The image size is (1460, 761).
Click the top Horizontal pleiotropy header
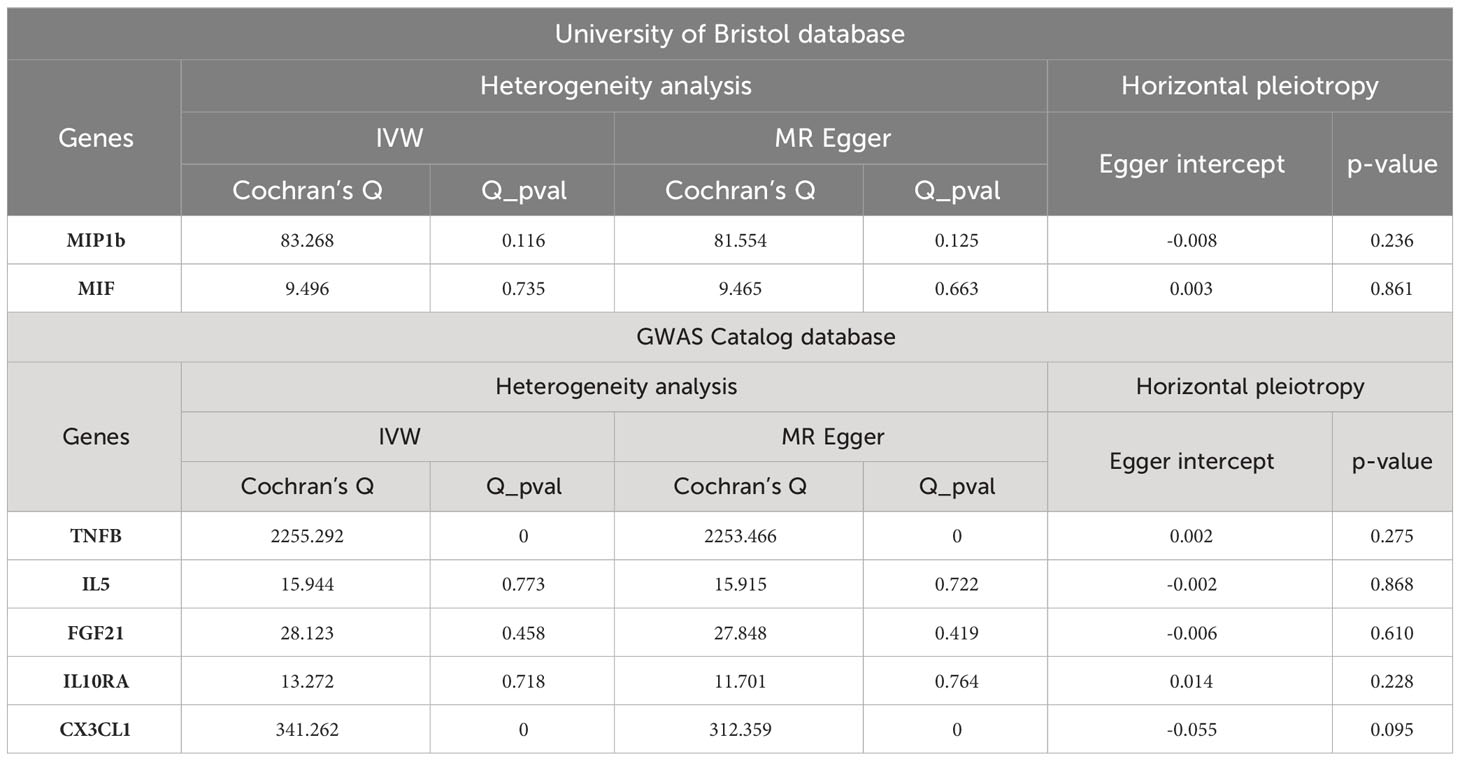[x=1249, y=86]
